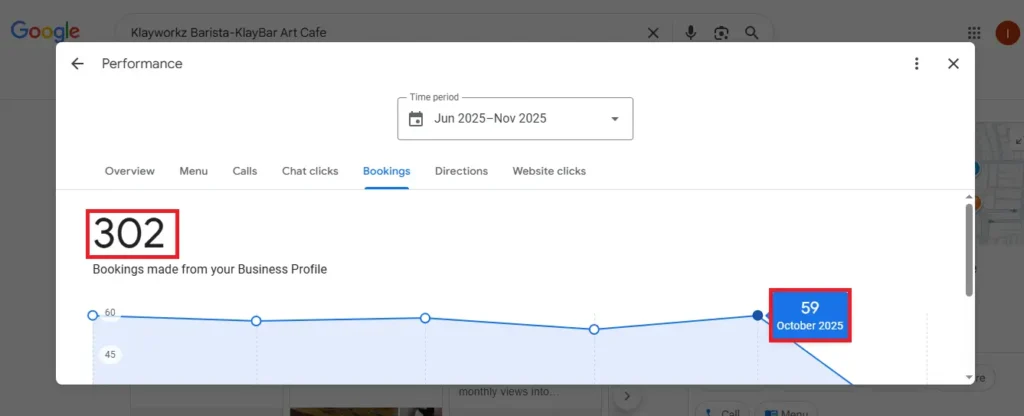Open Google Lens image search icon

tap(721, 33)
